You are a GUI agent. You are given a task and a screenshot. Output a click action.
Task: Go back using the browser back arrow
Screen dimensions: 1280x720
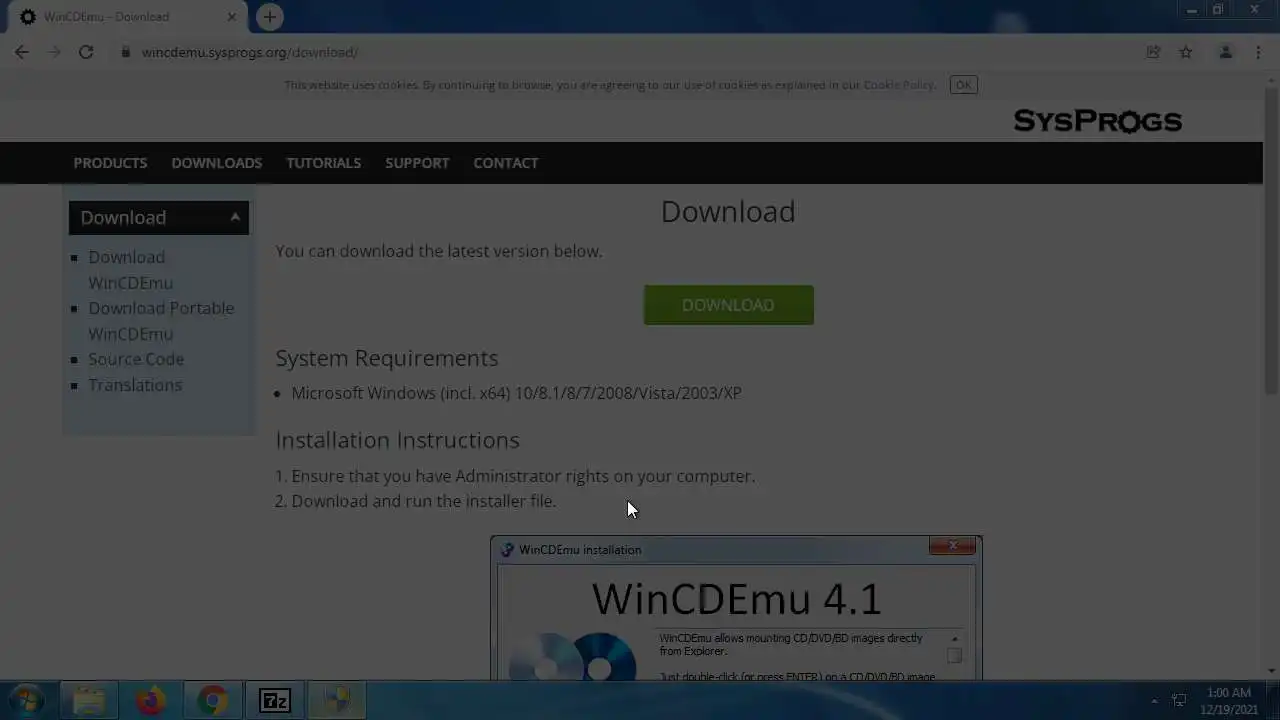[22, 52]
